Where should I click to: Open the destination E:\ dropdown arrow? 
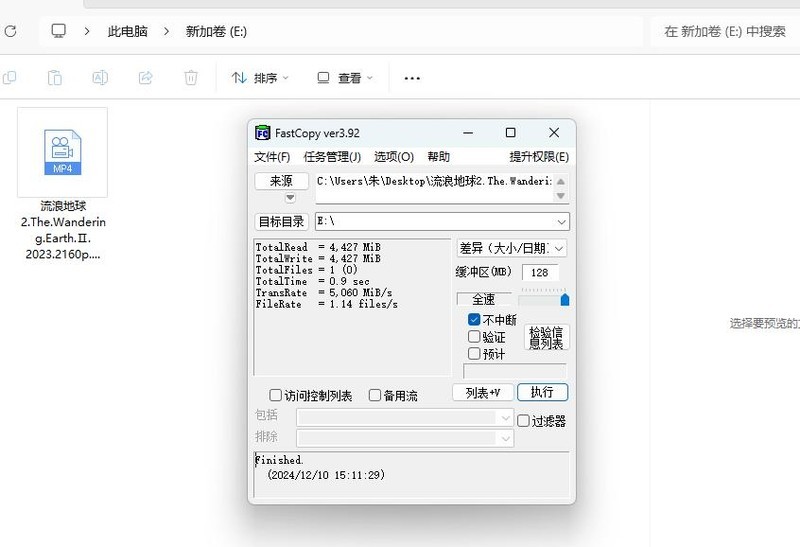click(561, 222)
